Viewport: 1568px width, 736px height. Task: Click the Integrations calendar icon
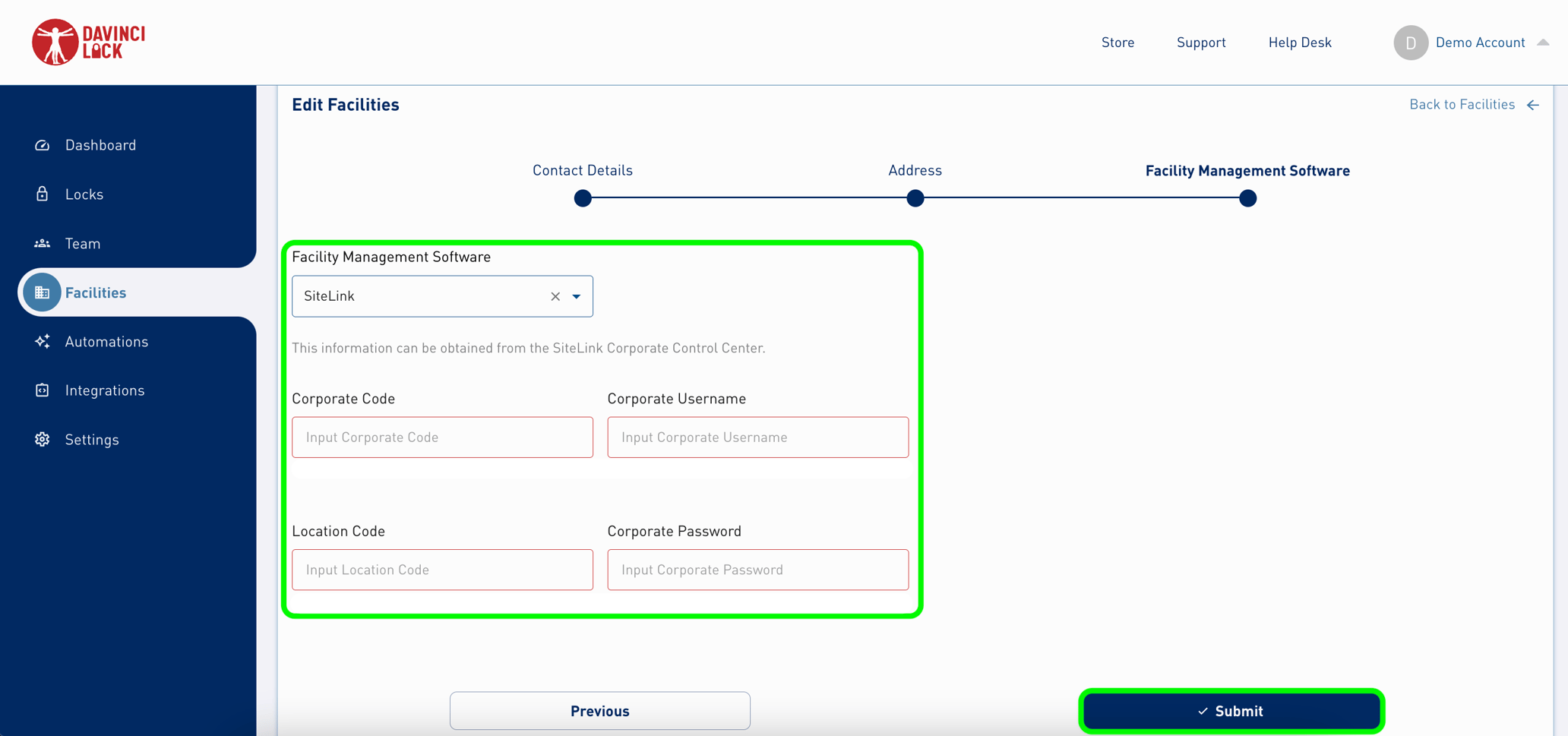[x=43, y=390]
